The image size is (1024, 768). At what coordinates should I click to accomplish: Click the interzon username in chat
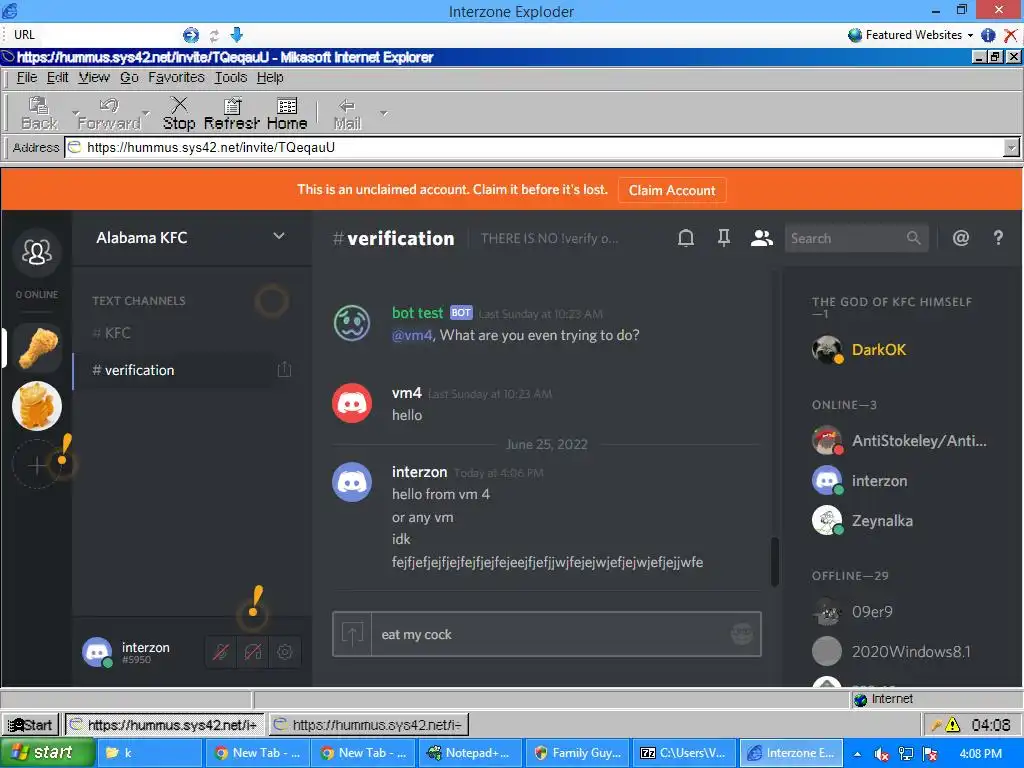click(x=419, y=472)
